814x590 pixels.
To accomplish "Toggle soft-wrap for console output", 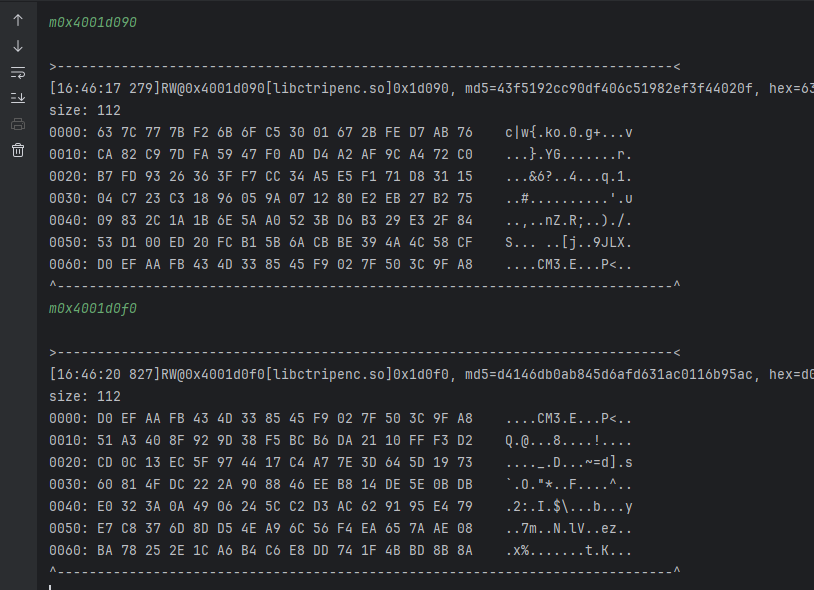I will point(18,73).
